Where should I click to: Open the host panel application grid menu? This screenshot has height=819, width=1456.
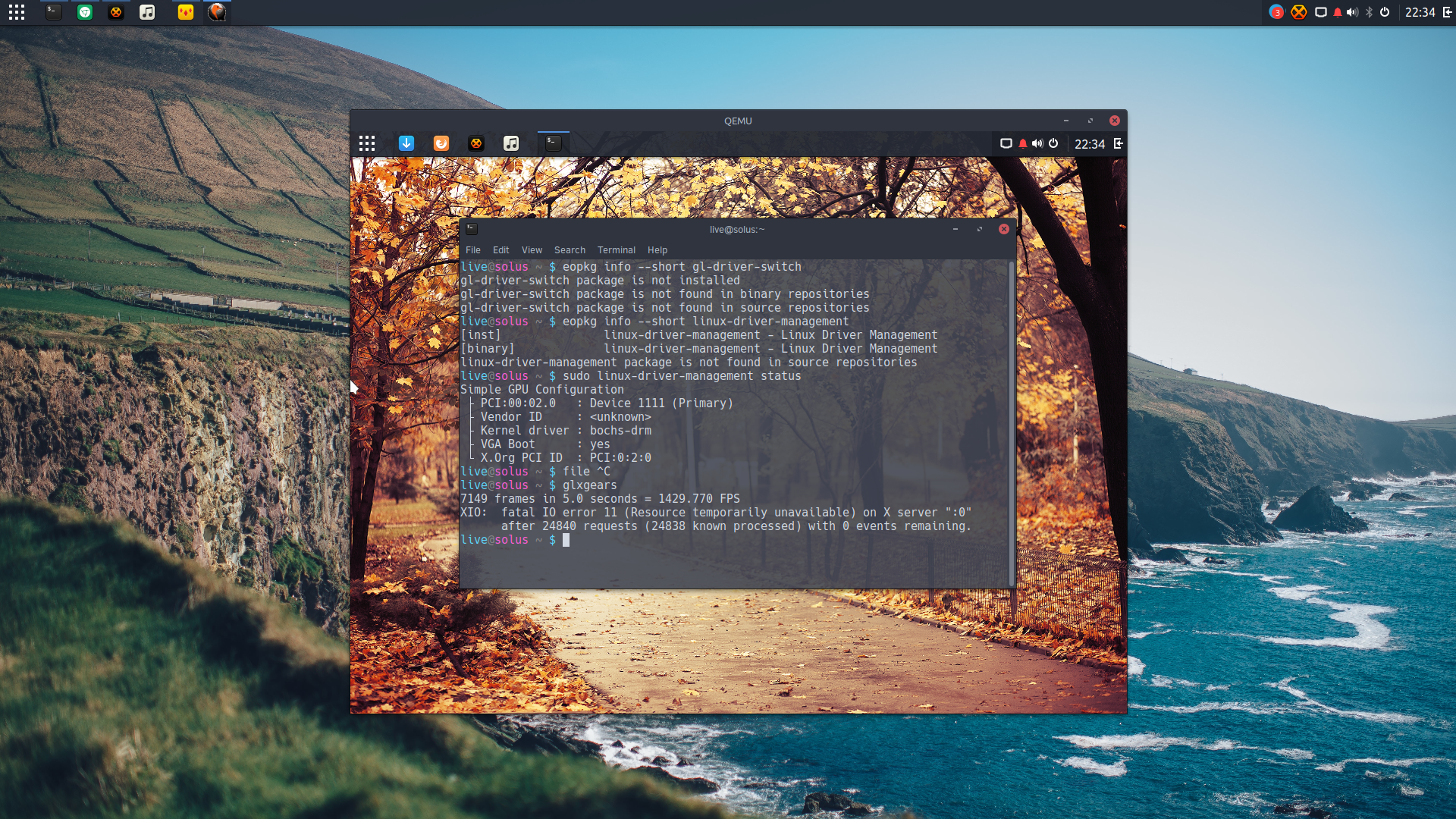tap(17, 12)
